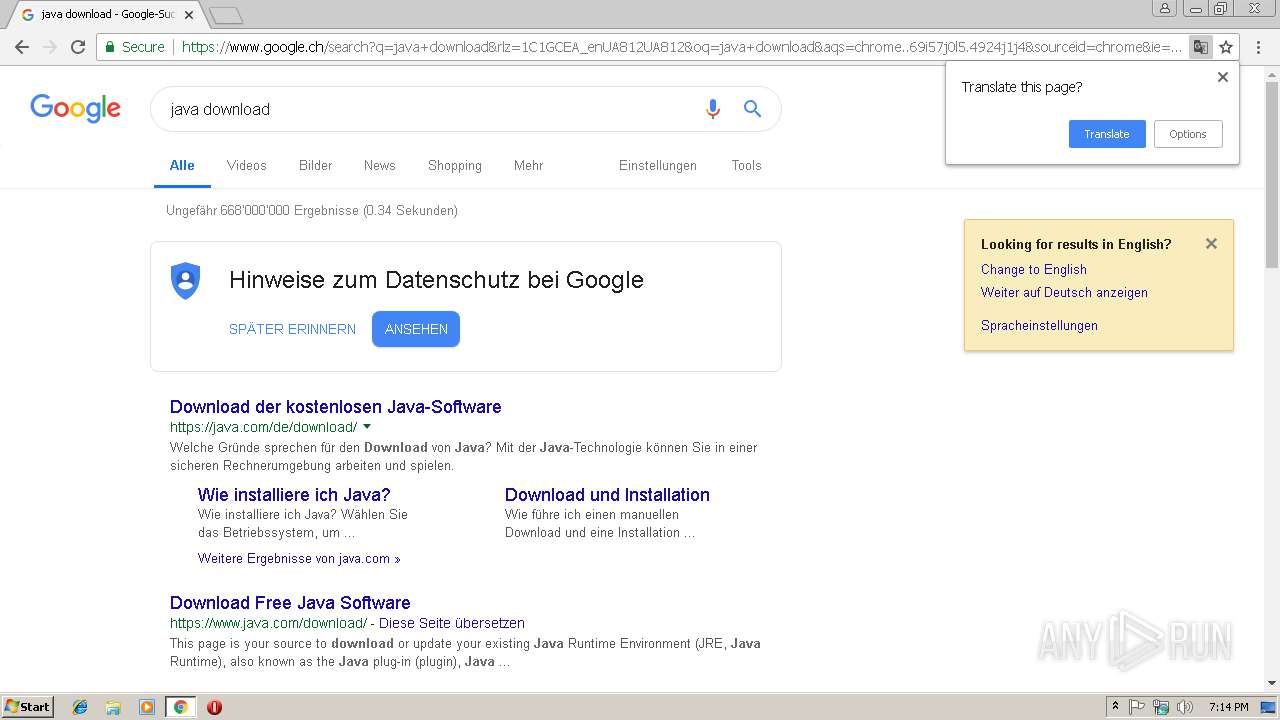The image size is (1280, 720).
Task: Select the Alle tab
Action: pyautogui.click(x=182, y=166)
